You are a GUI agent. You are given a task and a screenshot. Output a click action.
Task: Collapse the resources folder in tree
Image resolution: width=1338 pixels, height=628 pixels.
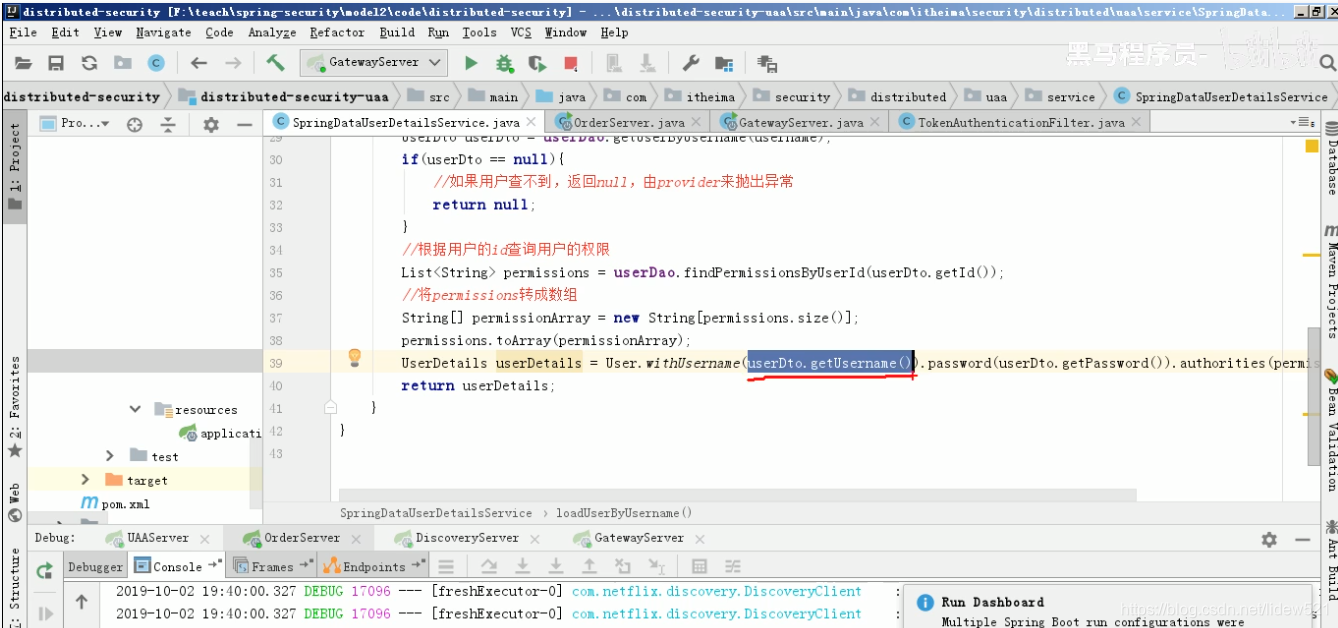point(135,409)
